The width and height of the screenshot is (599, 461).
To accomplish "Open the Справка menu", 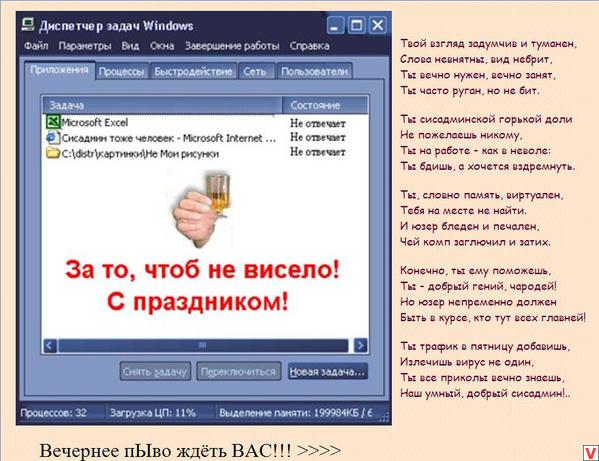I will point(309,46).
